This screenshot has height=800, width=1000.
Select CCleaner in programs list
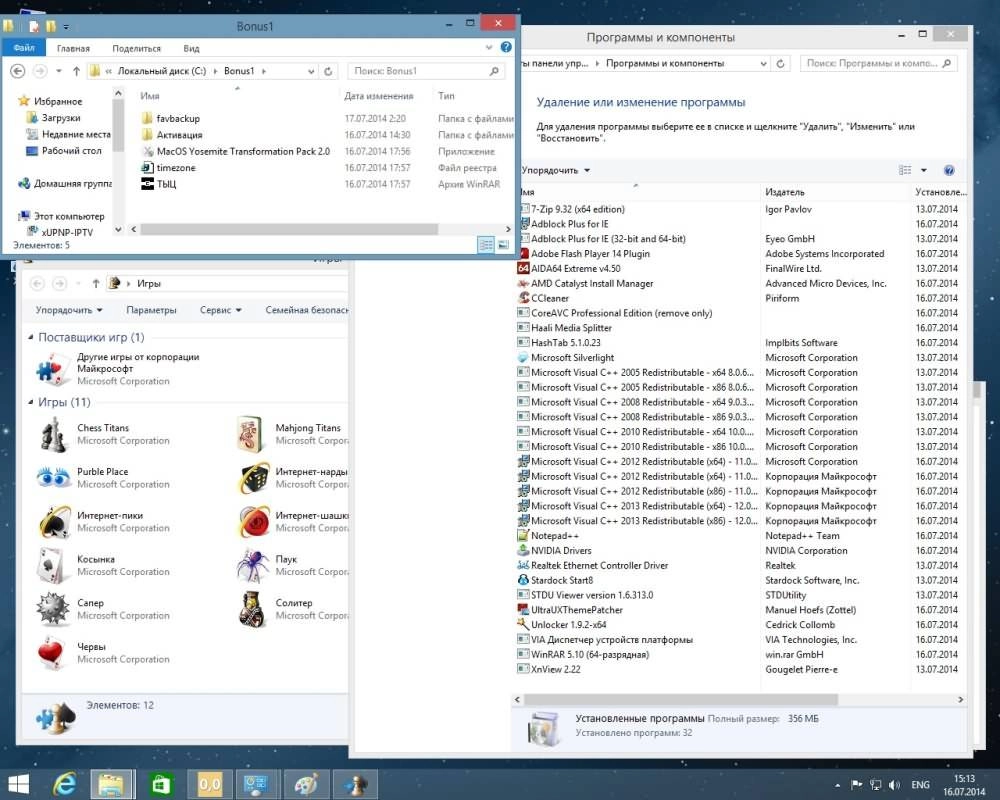549,298
